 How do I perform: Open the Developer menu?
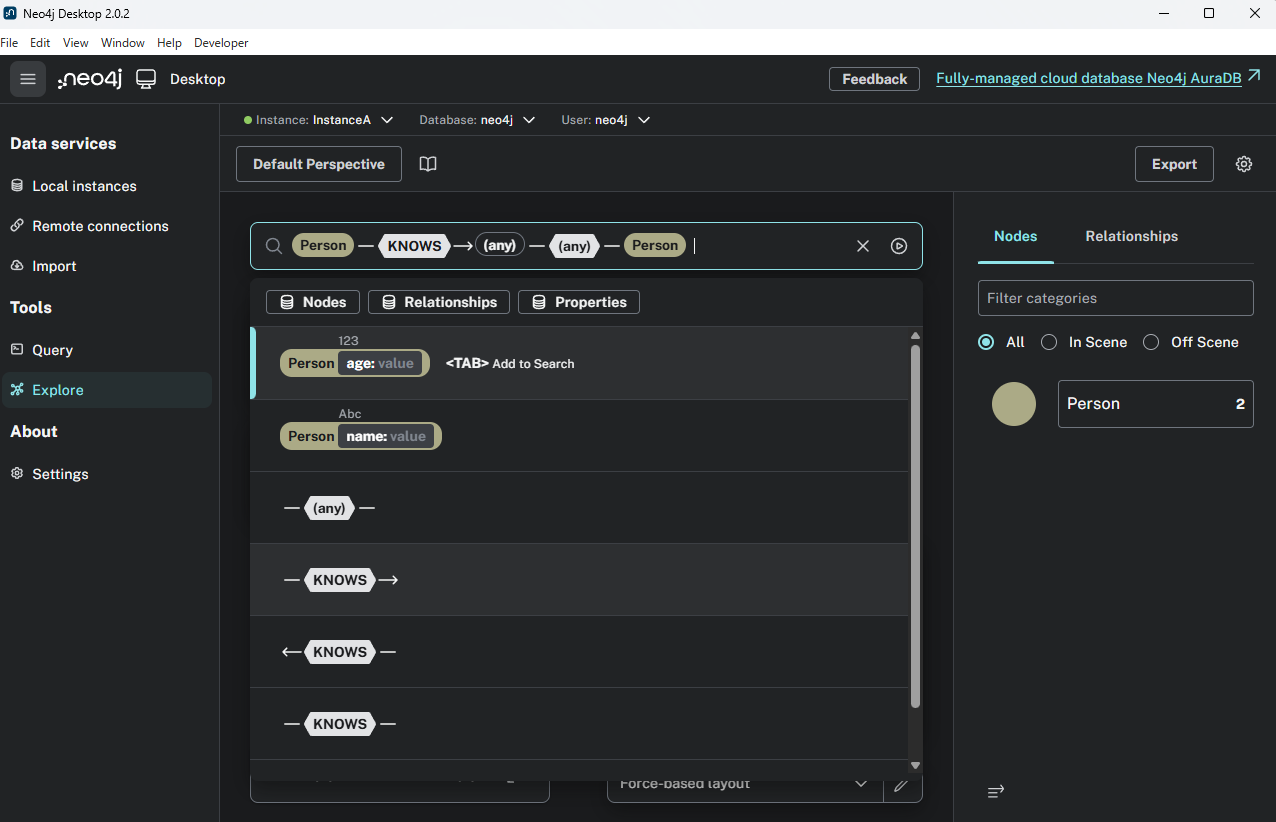point(221,43)
